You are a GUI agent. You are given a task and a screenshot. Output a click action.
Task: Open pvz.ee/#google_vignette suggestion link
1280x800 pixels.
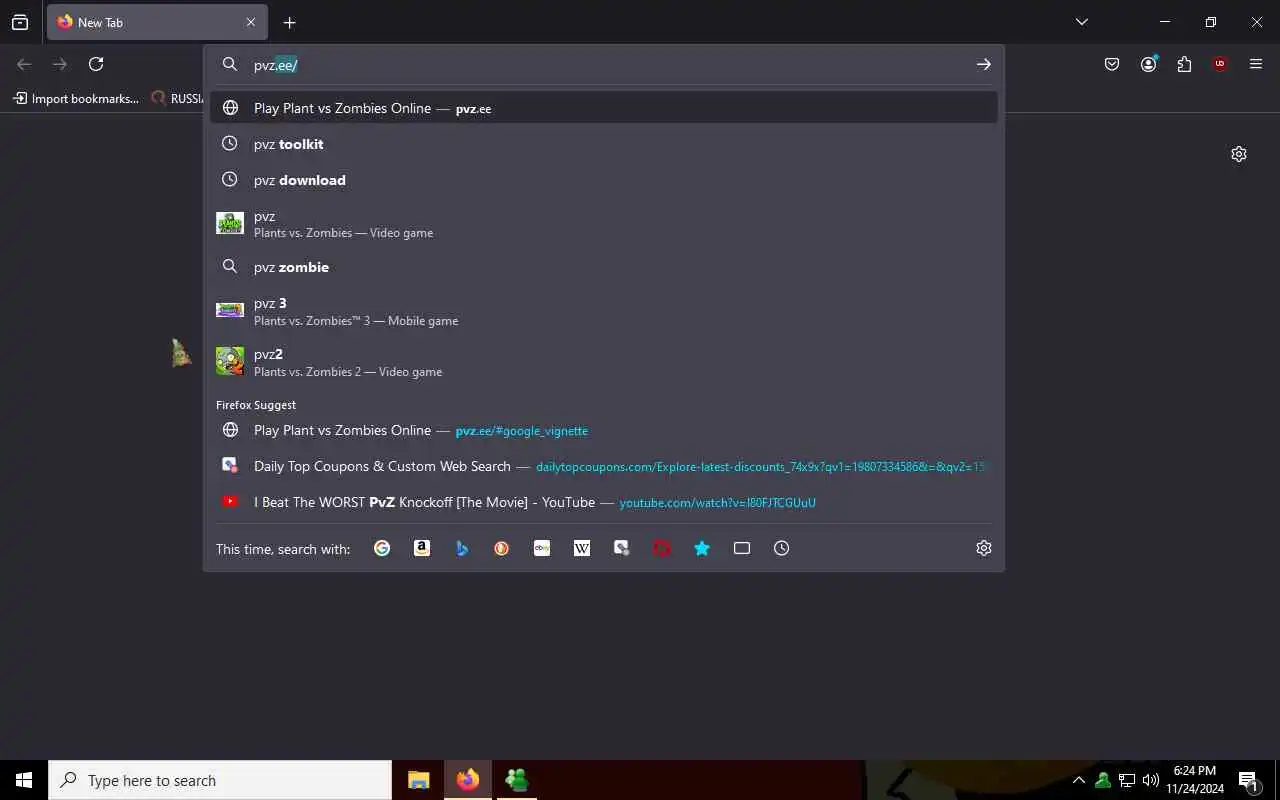click(x=604, y=430)
